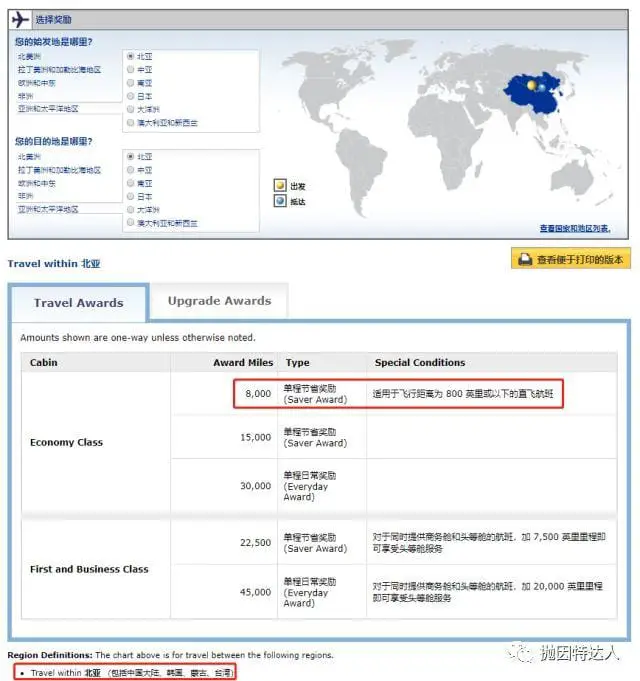This screenshot has height=681, width=640.
Task: Select 日本 radio under destination (目的地)
Action: pos(130,196)
